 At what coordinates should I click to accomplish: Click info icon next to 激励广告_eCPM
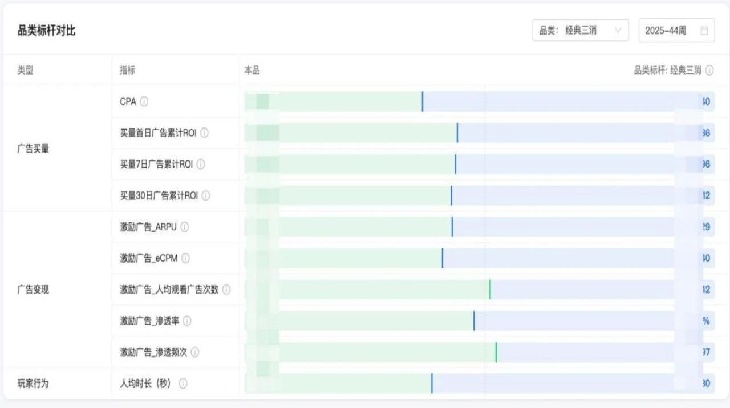coord(185,258)
